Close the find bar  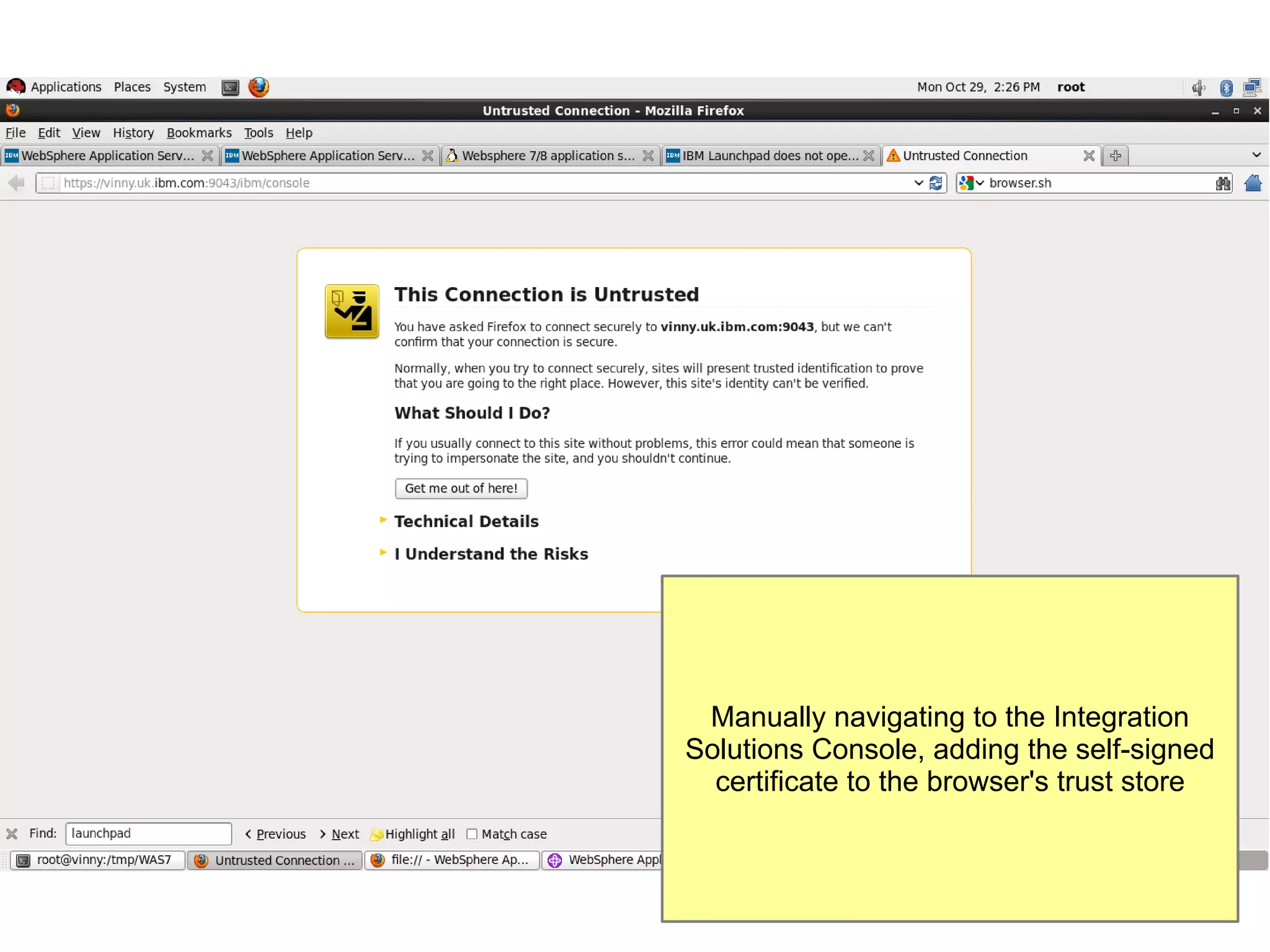pos(12,834)
